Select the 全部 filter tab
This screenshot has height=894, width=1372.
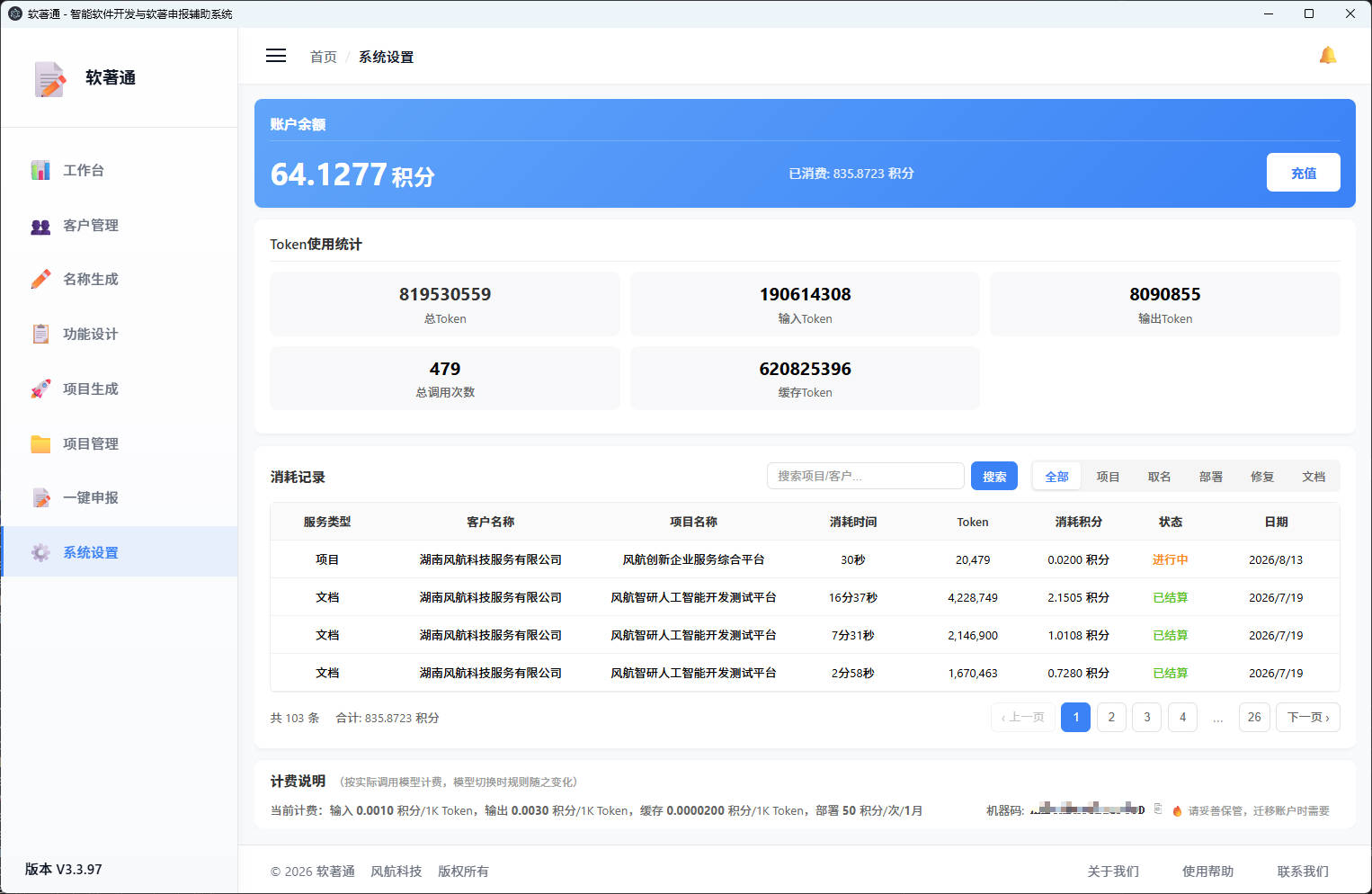tap(1056, 477)
